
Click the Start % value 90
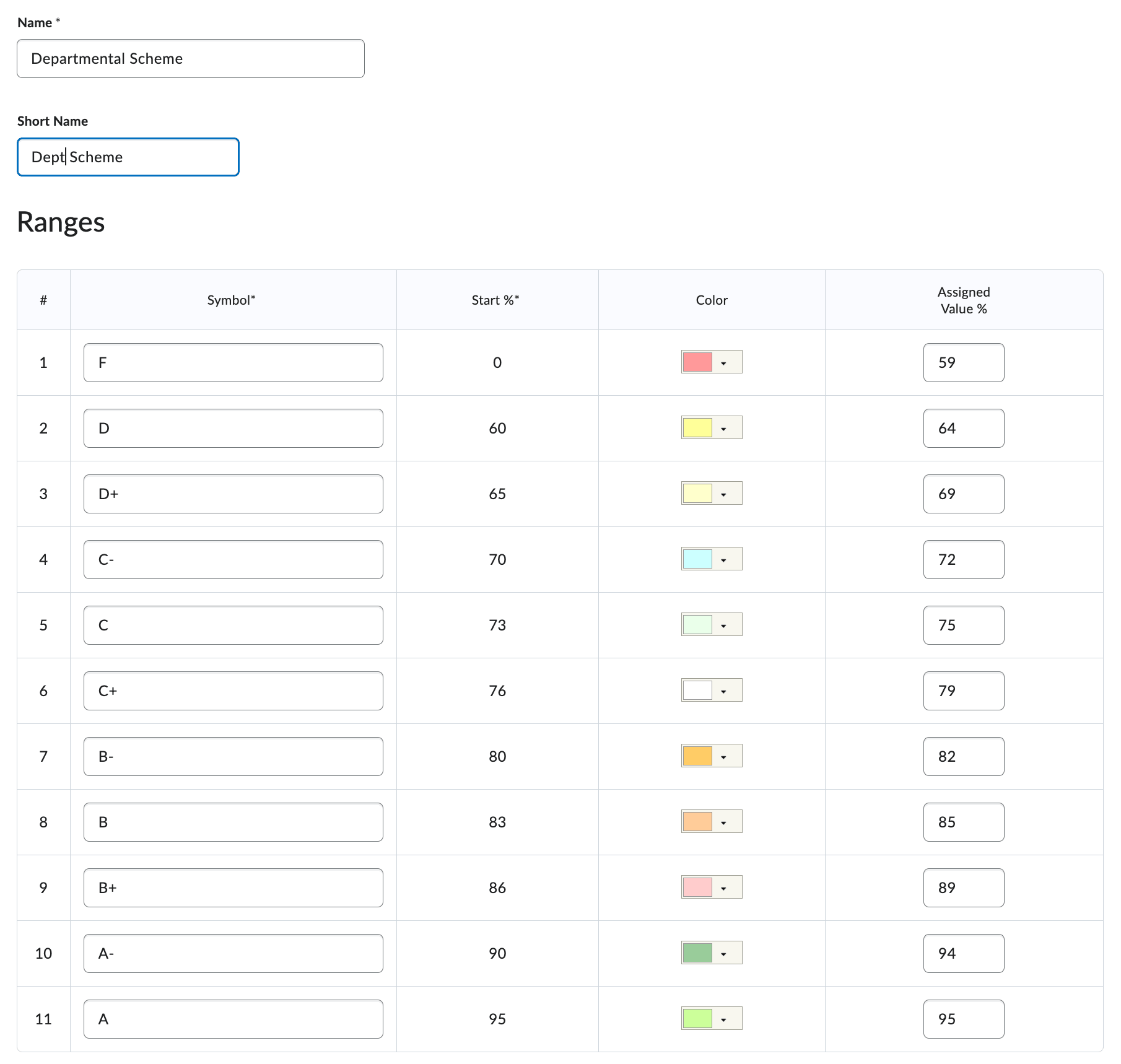[497, 954]
